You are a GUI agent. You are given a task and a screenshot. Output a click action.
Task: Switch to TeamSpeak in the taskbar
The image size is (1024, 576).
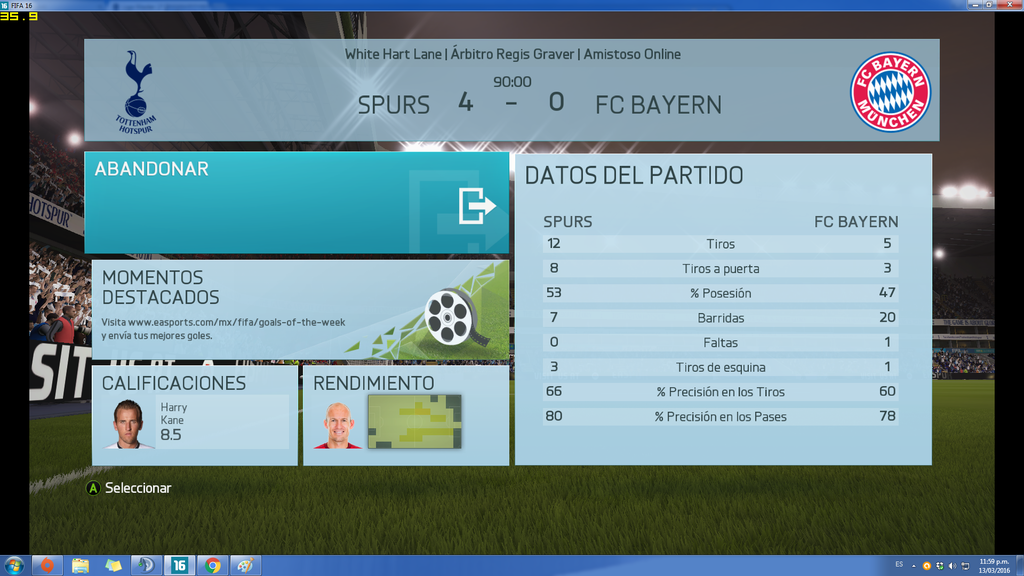click(x=146, y=565)
